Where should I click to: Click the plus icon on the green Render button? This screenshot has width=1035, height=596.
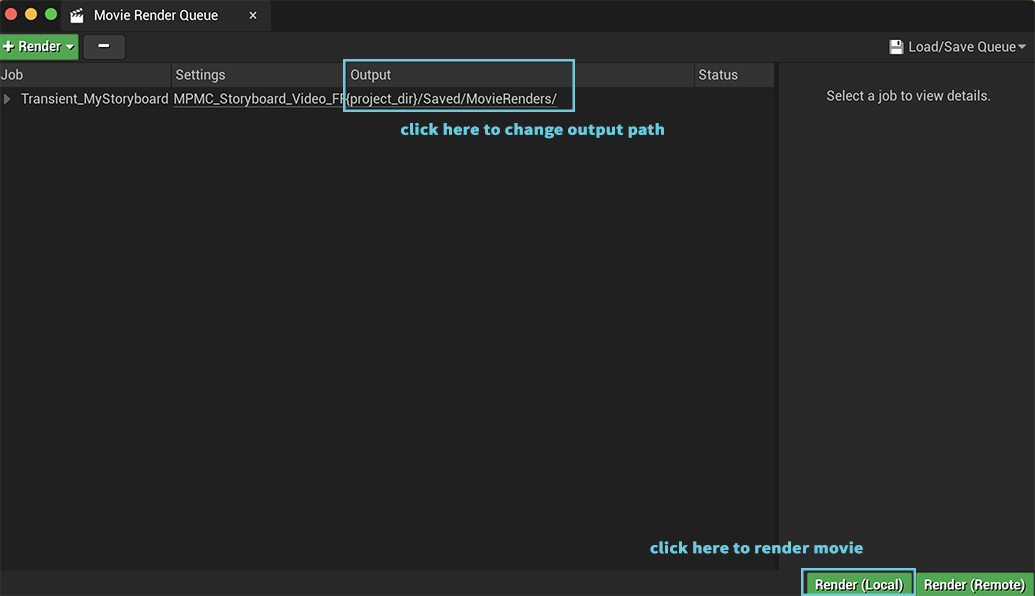pyautogui.click(x=9, y=46)
